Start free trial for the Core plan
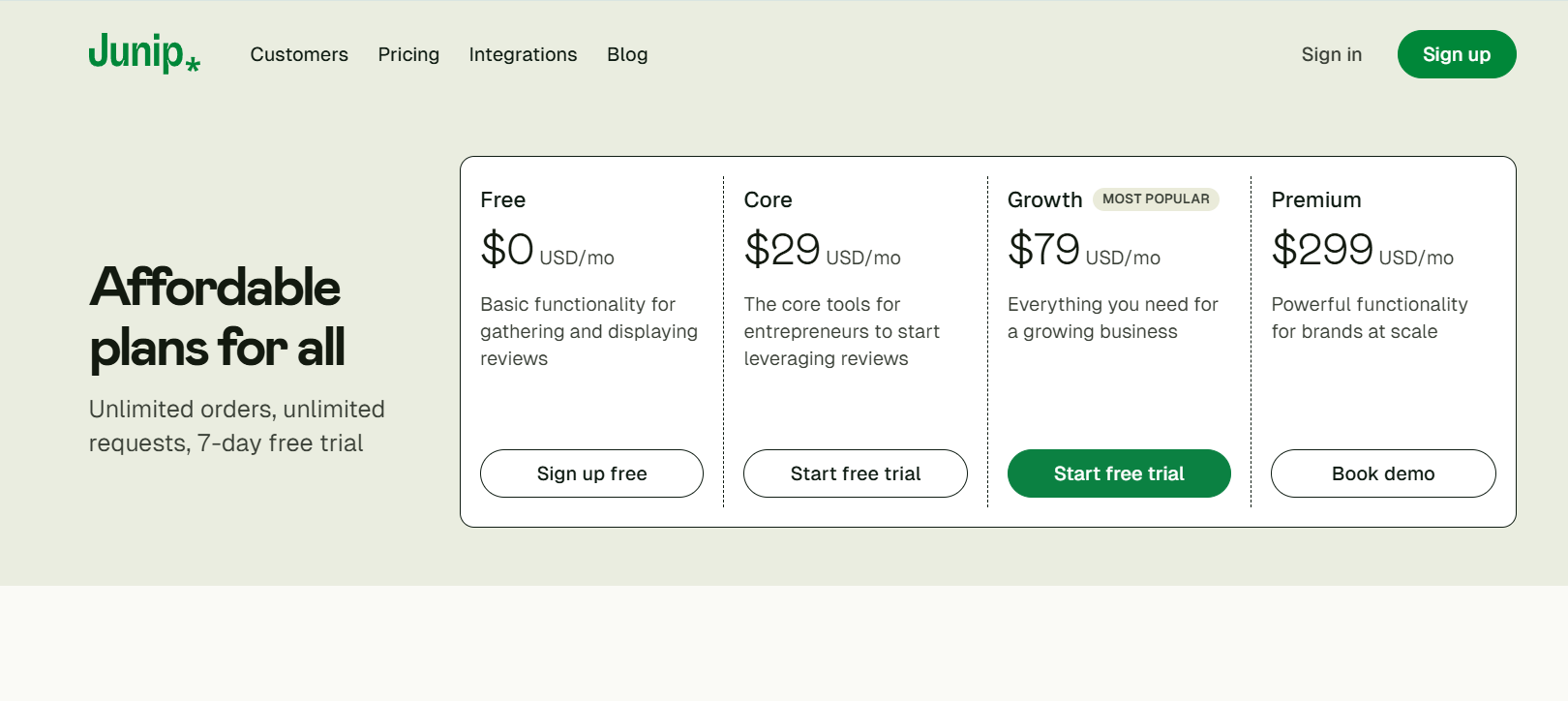 855,473
